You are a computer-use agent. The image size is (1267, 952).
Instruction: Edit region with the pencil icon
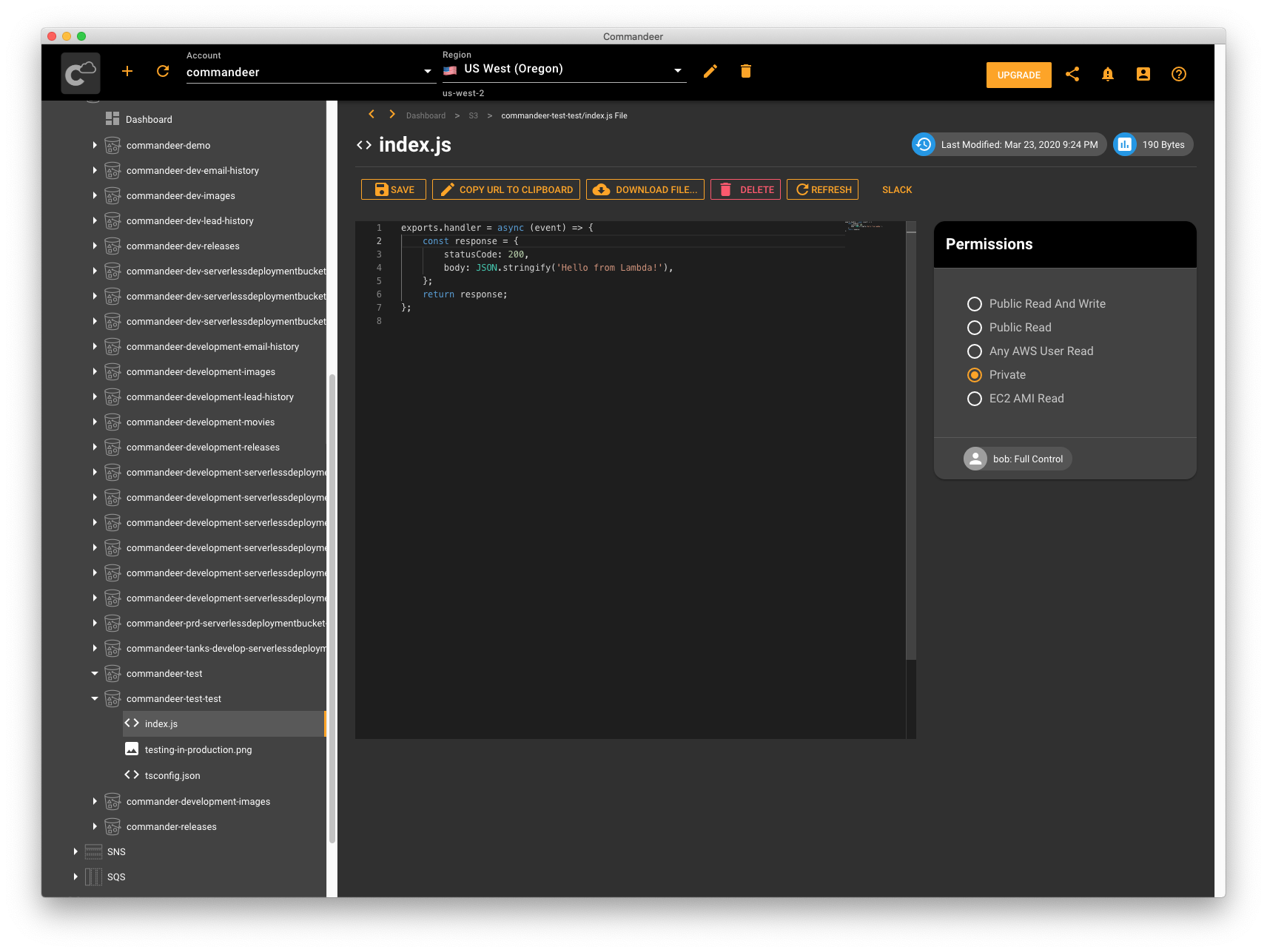coord(710,71)
